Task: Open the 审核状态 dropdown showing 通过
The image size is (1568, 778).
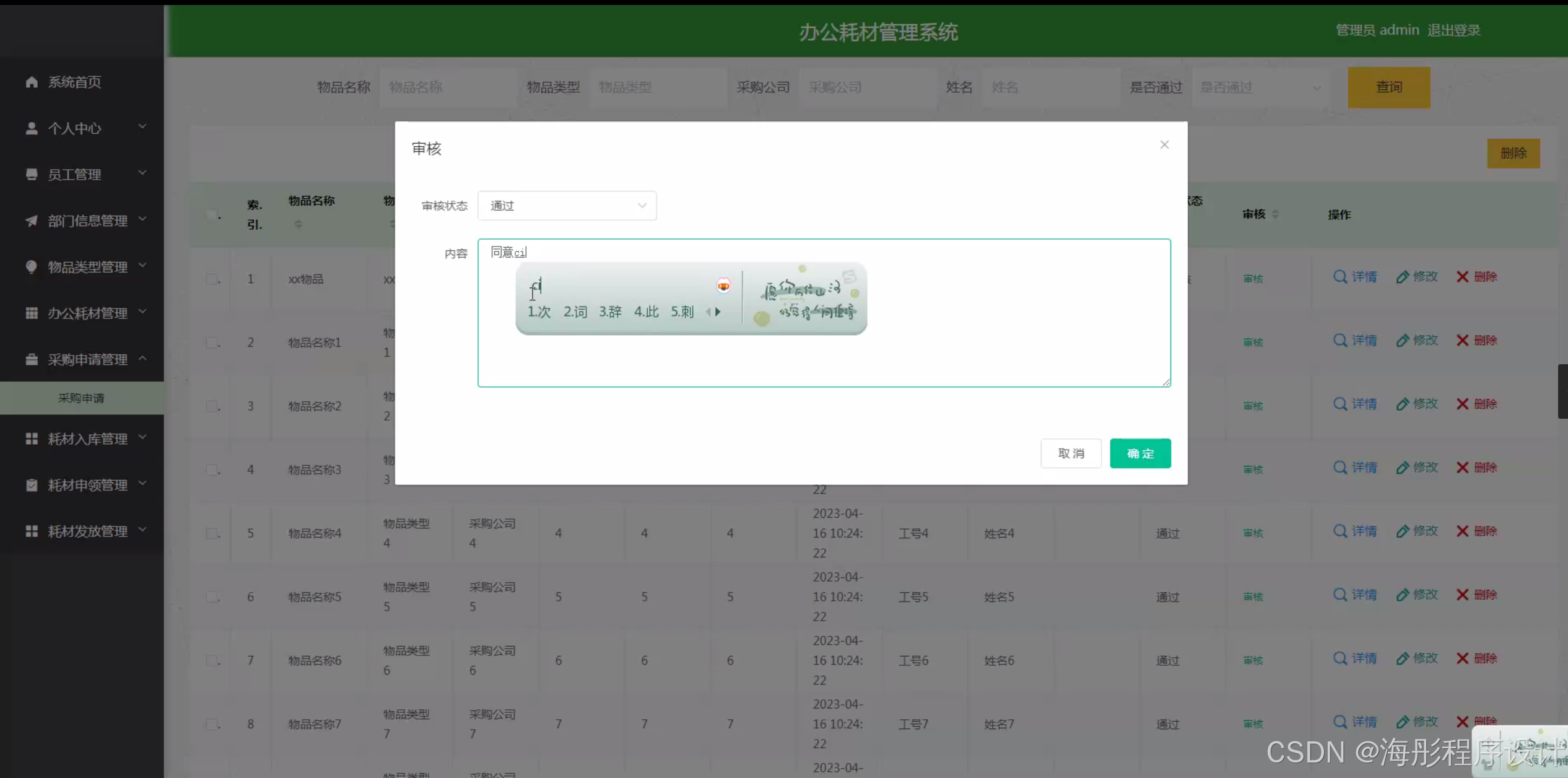Action: point(567,206)
